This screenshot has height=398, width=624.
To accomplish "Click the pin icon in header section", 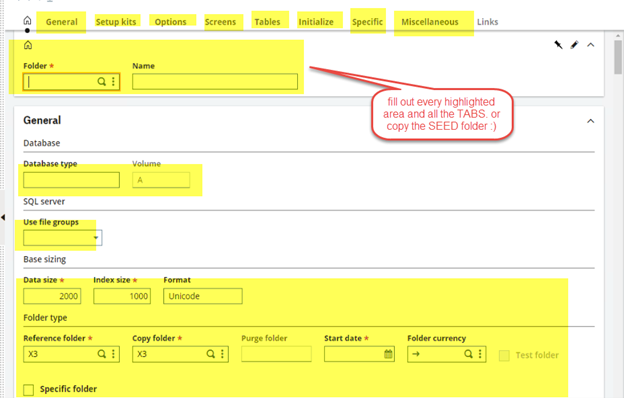I will point(558,45).
